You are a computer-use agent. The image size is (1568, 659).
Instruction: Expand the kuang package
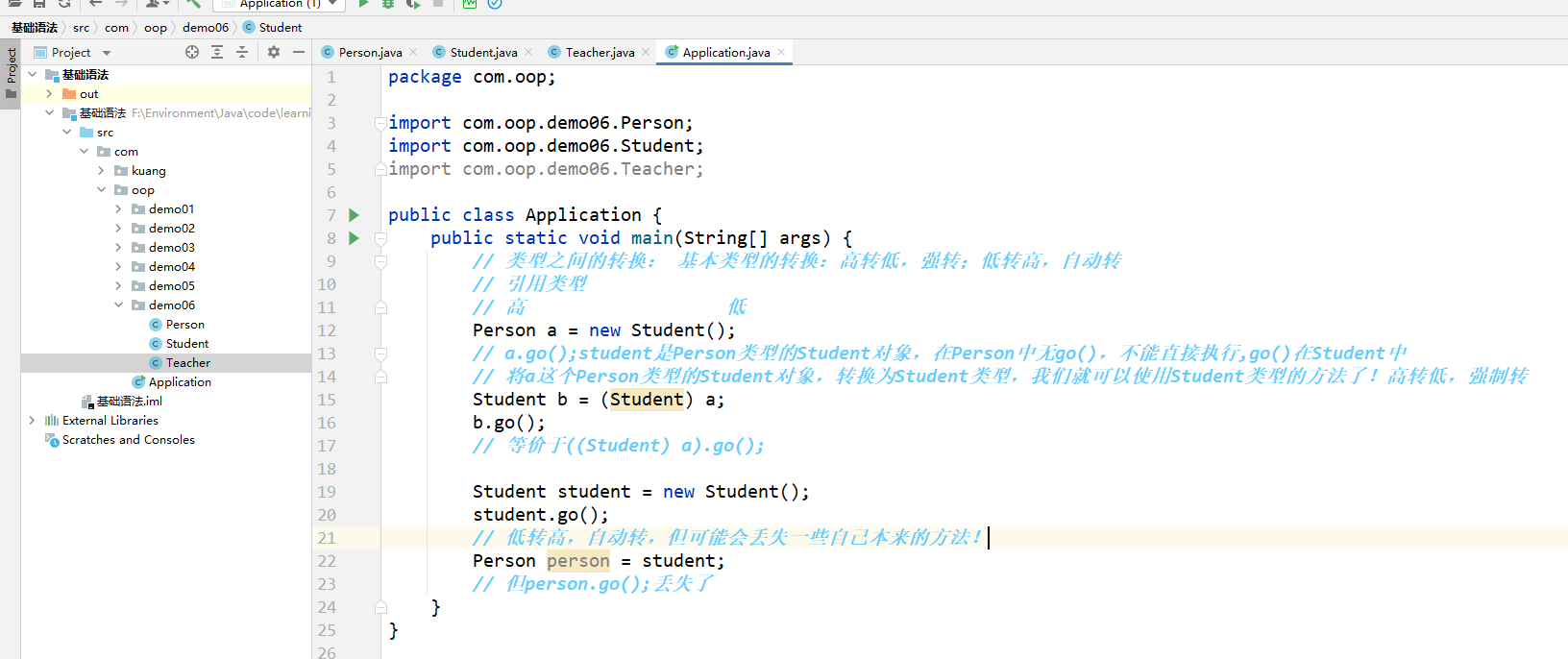(101, 170)
